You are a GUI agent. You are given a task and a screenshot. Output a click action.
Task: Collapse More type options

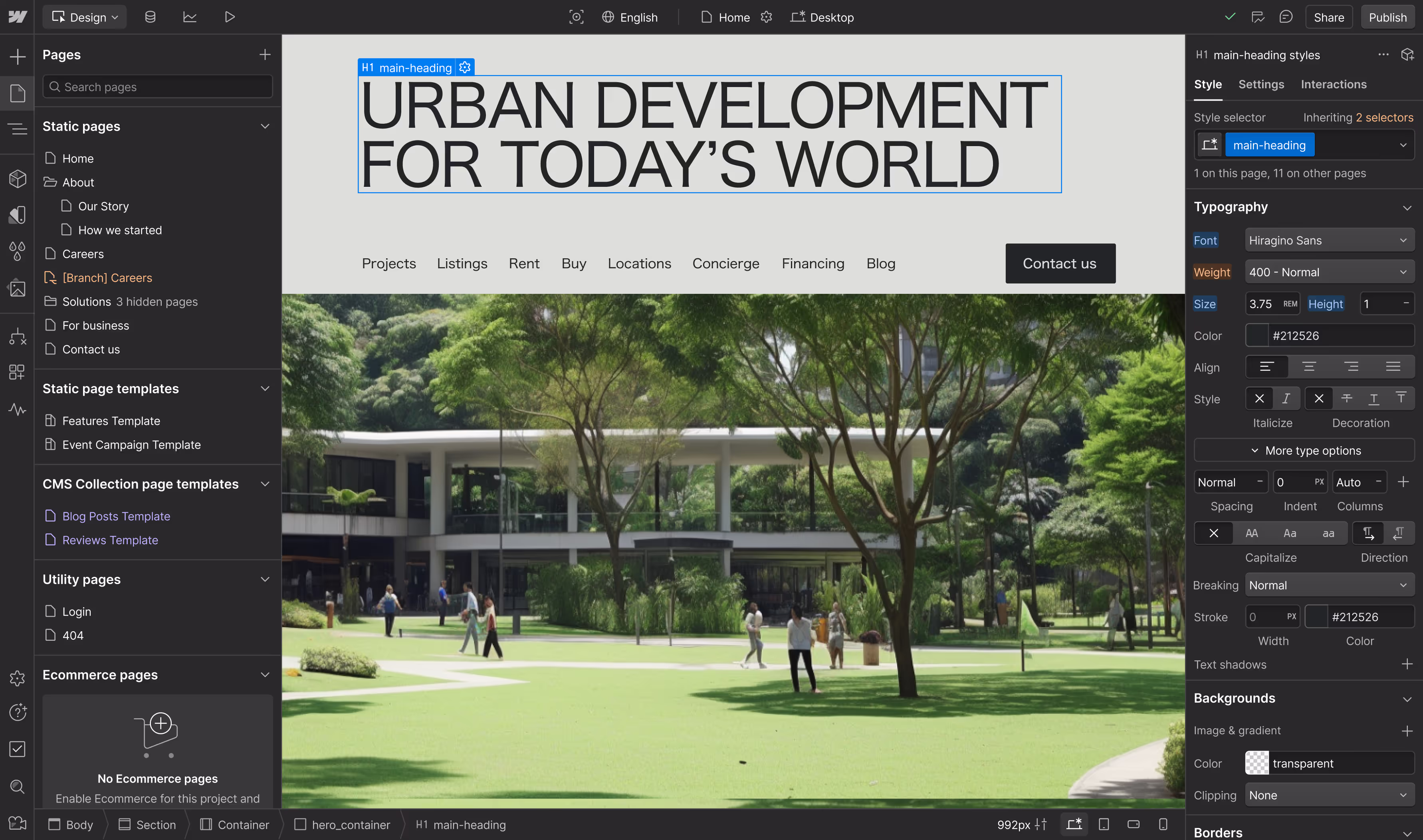1304,450
